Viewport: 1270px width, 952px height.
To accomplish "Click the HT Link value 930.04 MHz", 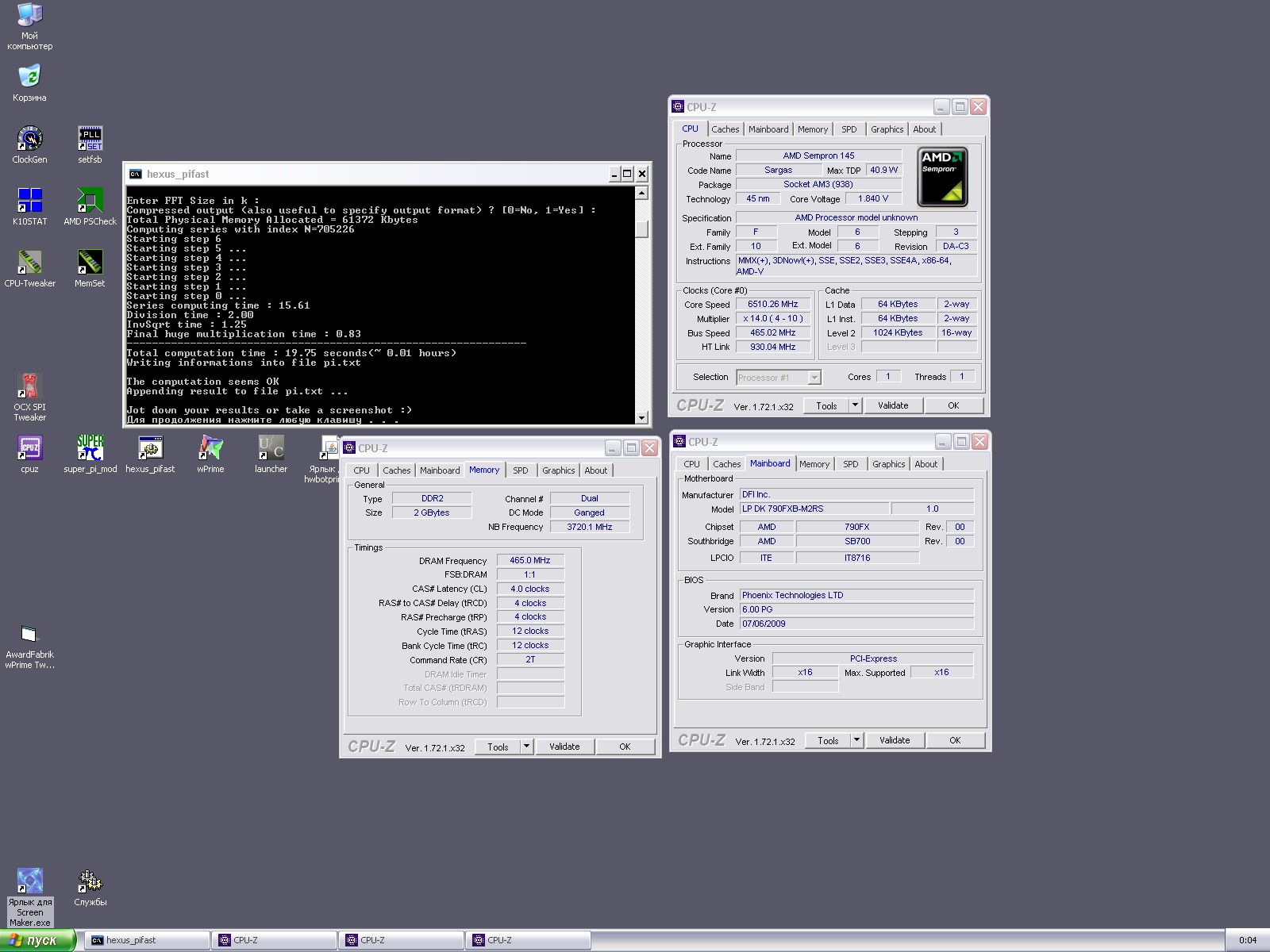I will coord(773,347).
